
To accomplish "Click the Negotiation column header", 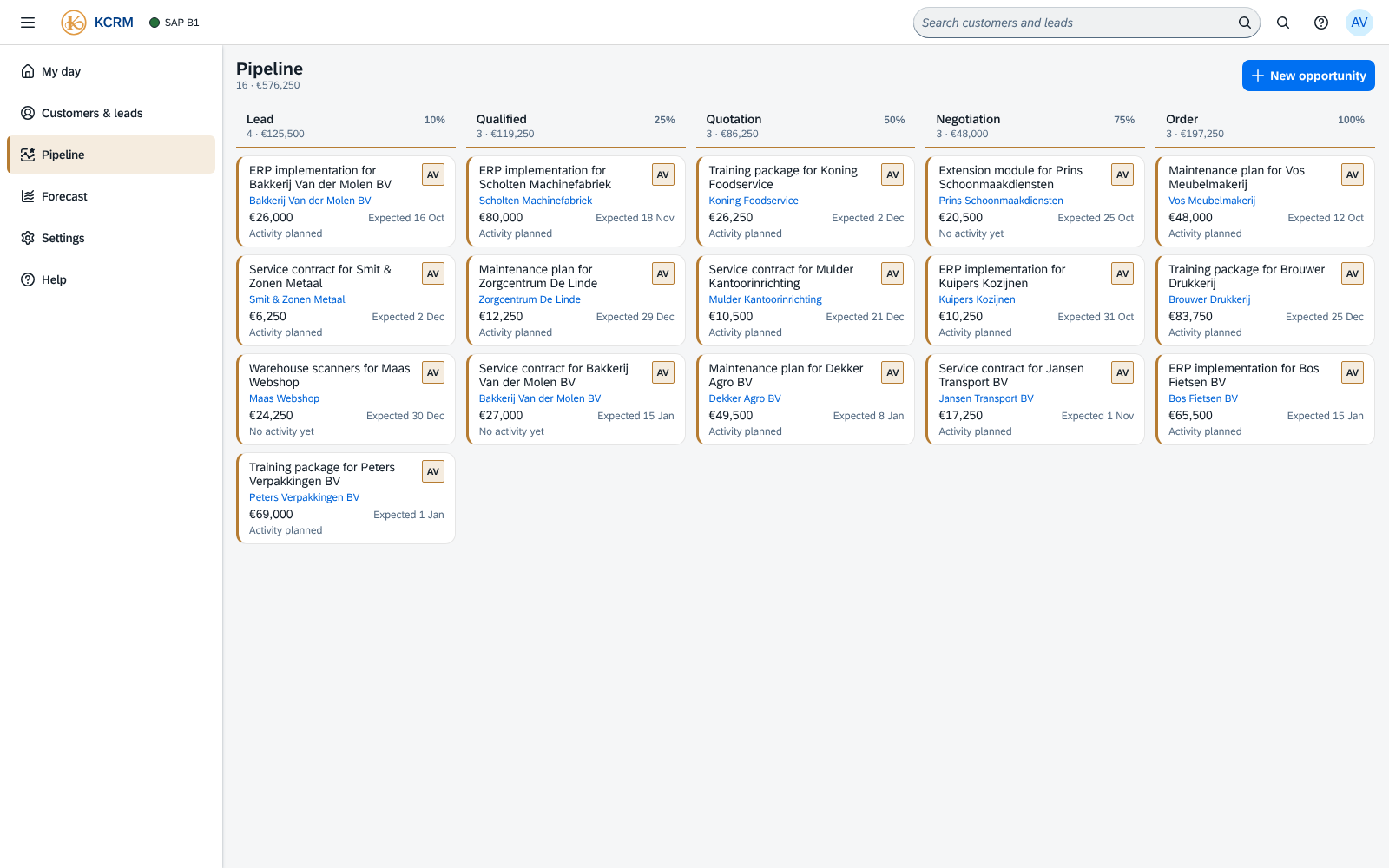I will pyautogui.click(x=1035, y=126).
